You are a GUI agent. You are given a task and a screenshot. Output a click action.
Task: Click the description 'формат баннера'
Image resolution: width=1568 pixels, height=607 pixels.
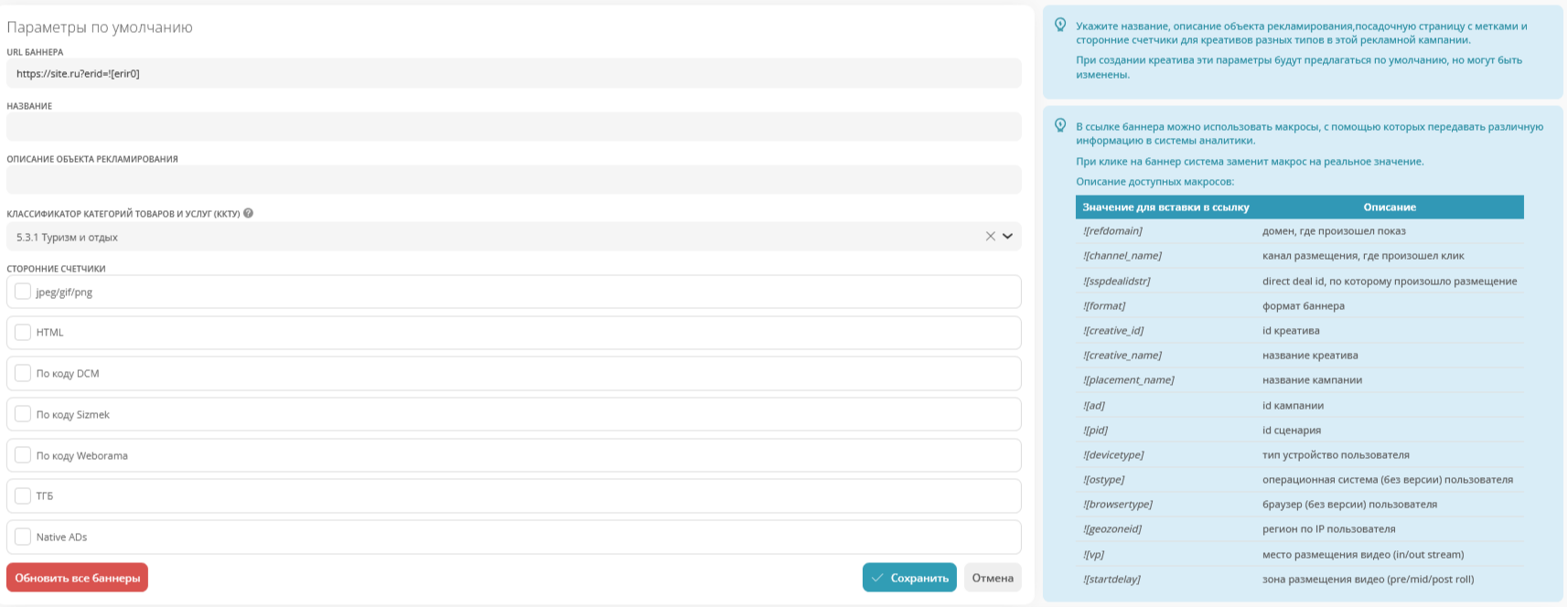coord(1304,305)
